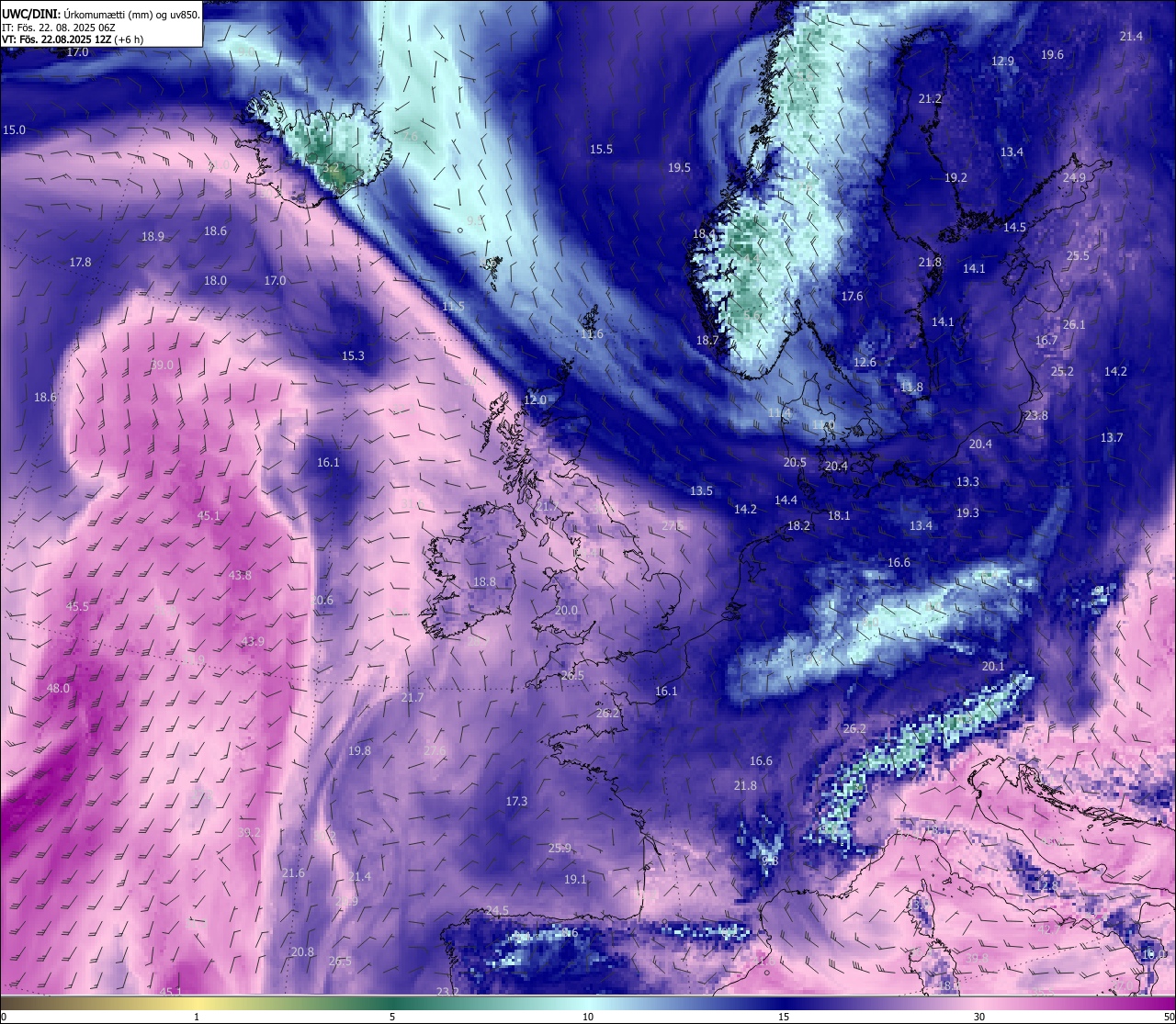Click the map value 16.7

pyautogui.click(x=1046, y=341)
